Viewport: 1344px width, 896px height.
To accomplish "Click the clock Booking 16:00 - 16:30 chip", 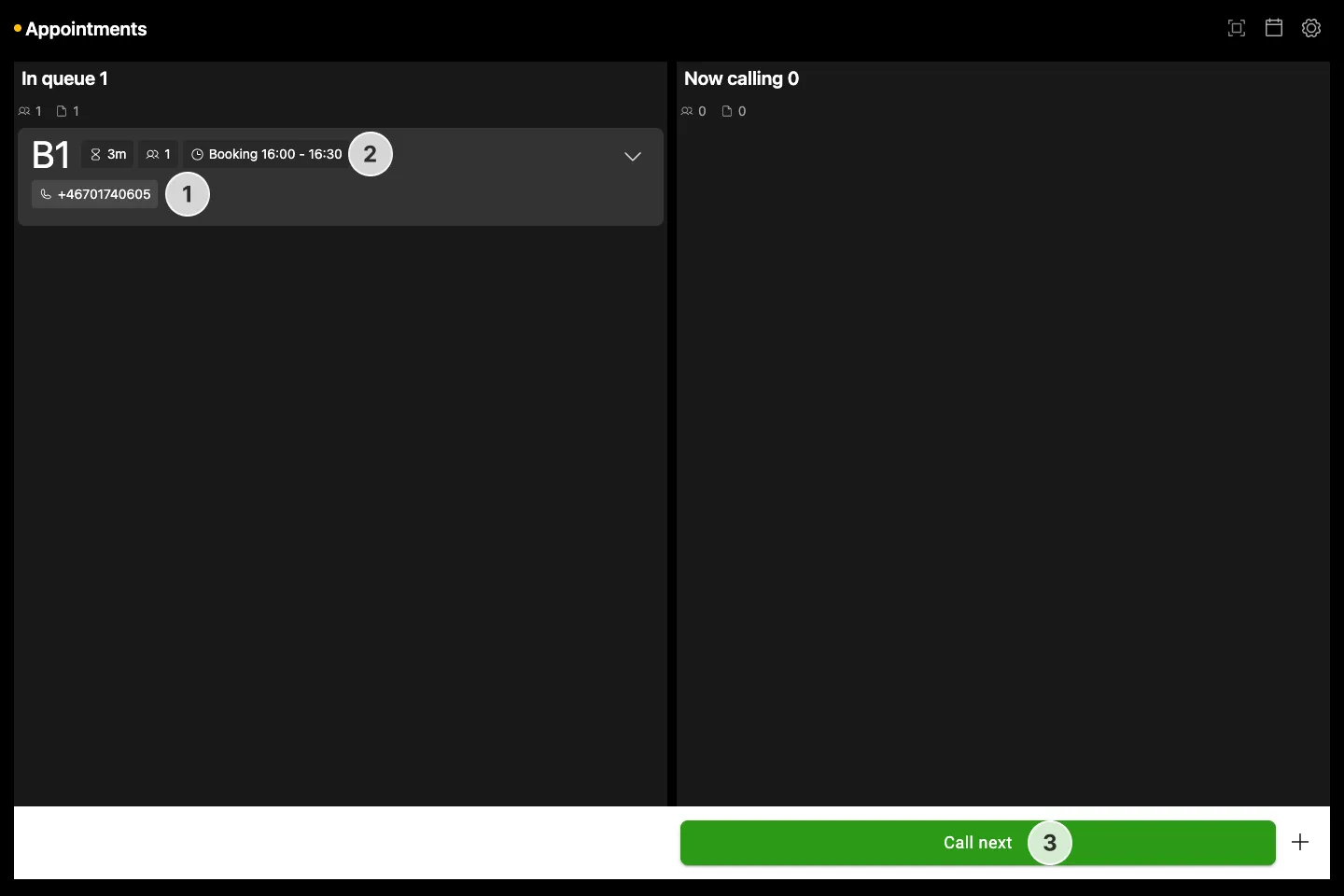I will point(267,154).
